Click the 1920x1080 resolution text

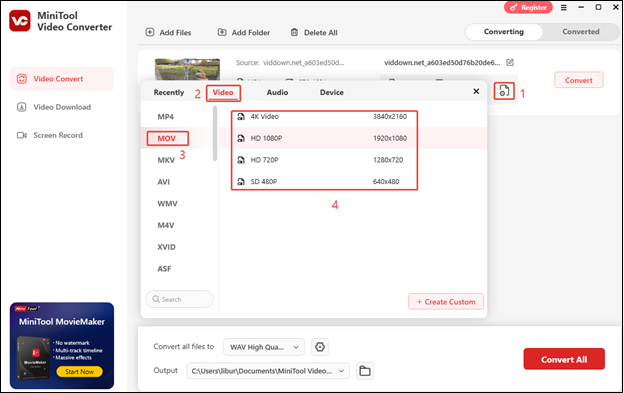point(390,138)
